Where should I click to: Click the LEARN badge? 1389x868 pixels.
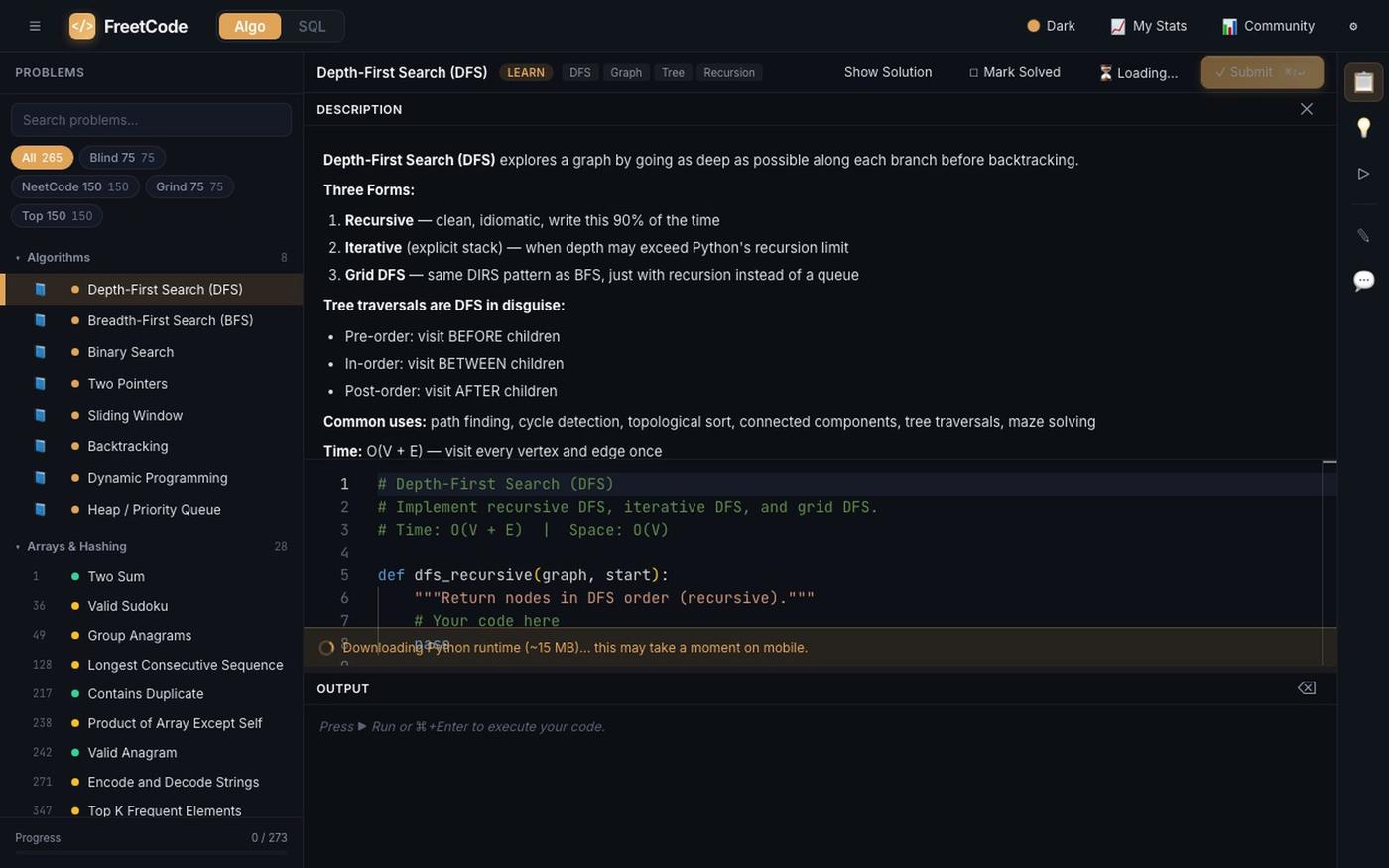pos(526,72)
